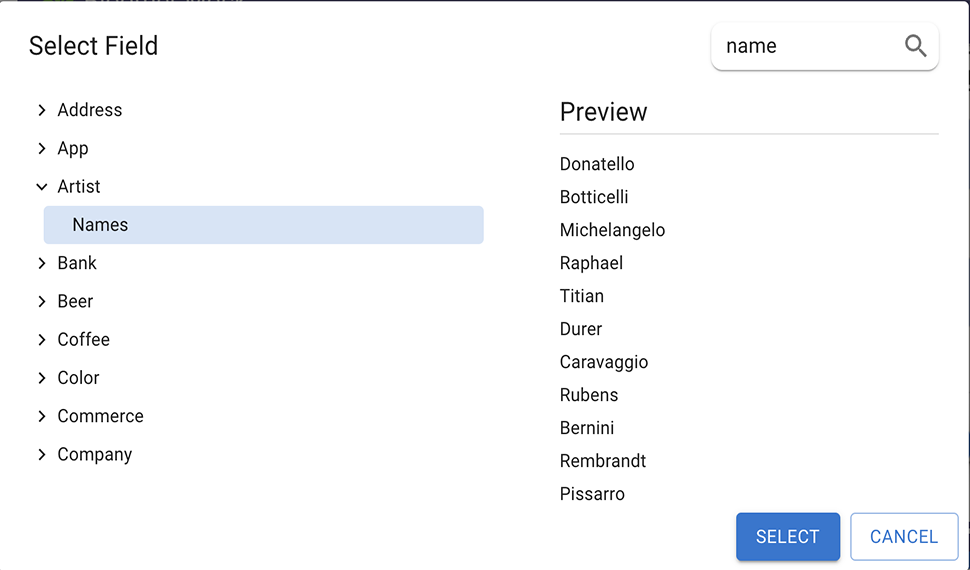Click the Company tree label
Image resolution: width=970 pixels, height=570 pixels.
coord(95,455)
